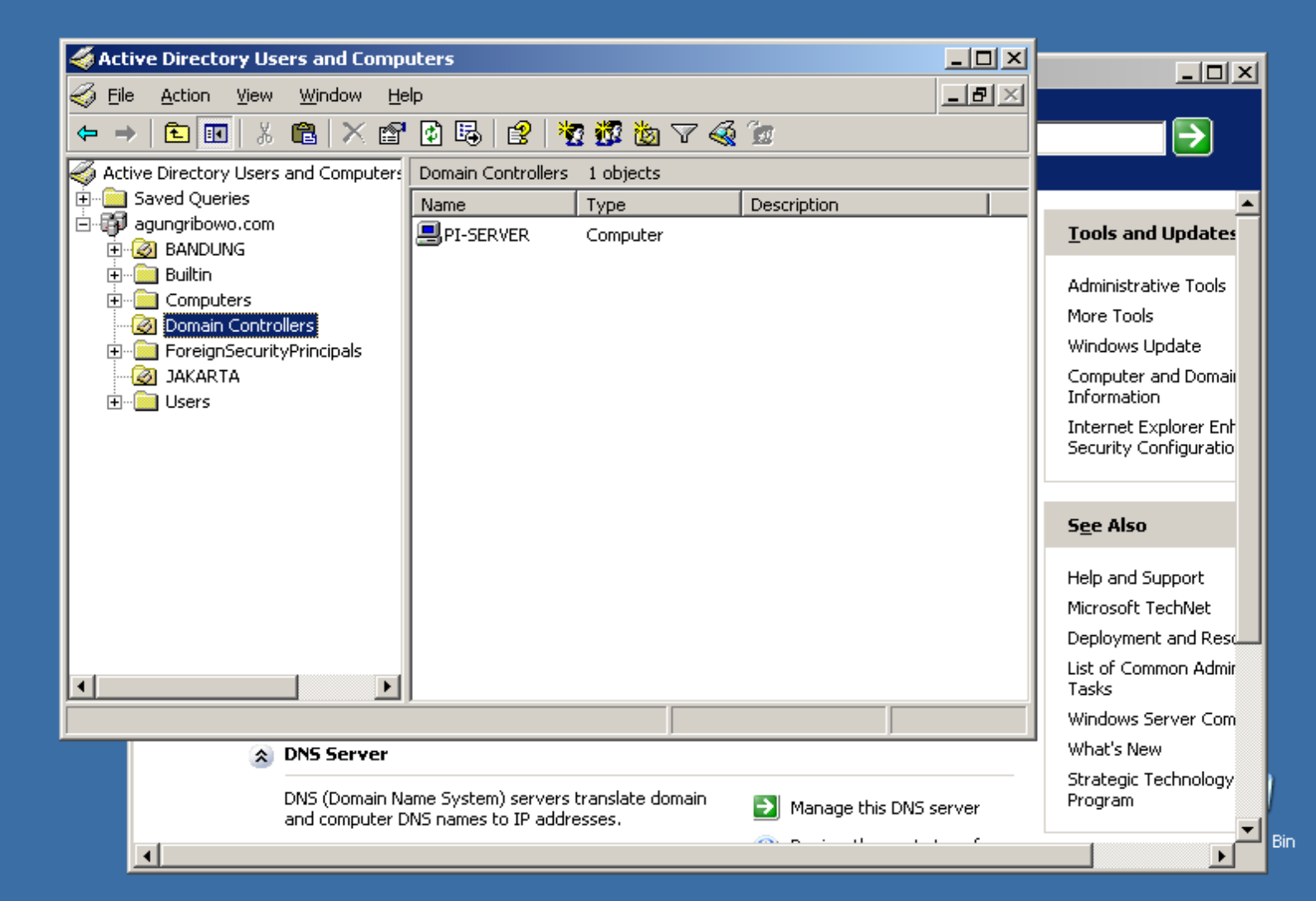This screenshot has height=901, width=1316.
Task: Click the Find objects toolbar icon
Action: pyautogui.click(x=723, y=133)
